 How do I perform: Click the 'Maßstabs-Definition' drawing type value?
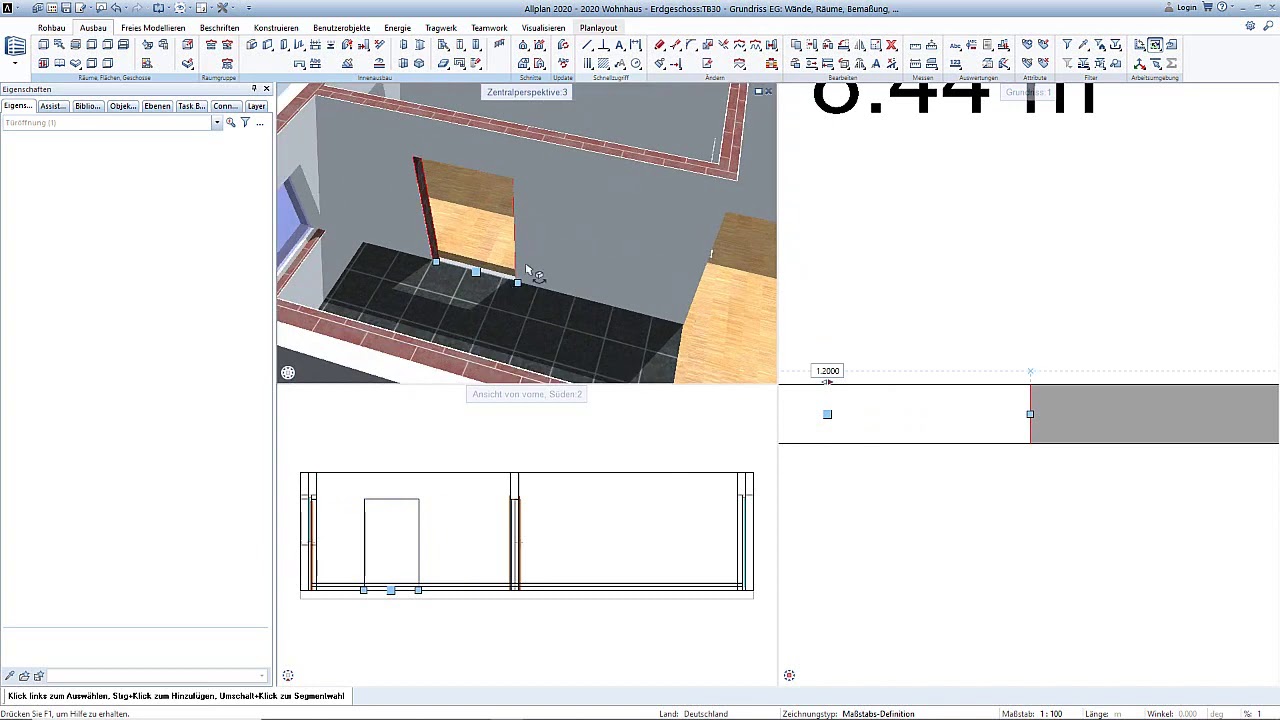(x=879, y=714)
